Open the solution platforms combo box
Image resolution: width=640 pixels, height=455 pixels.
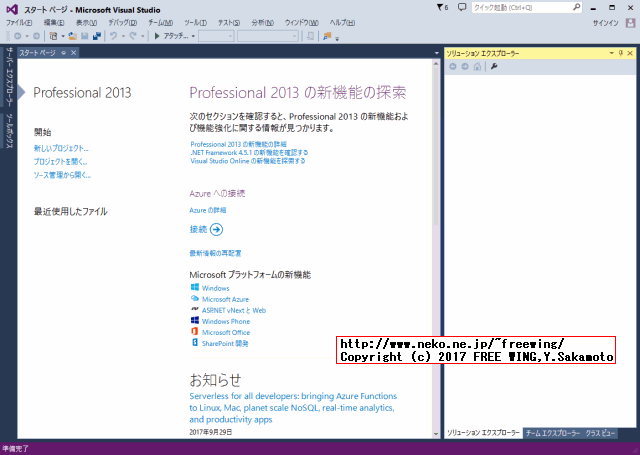[x=268, y=36]
